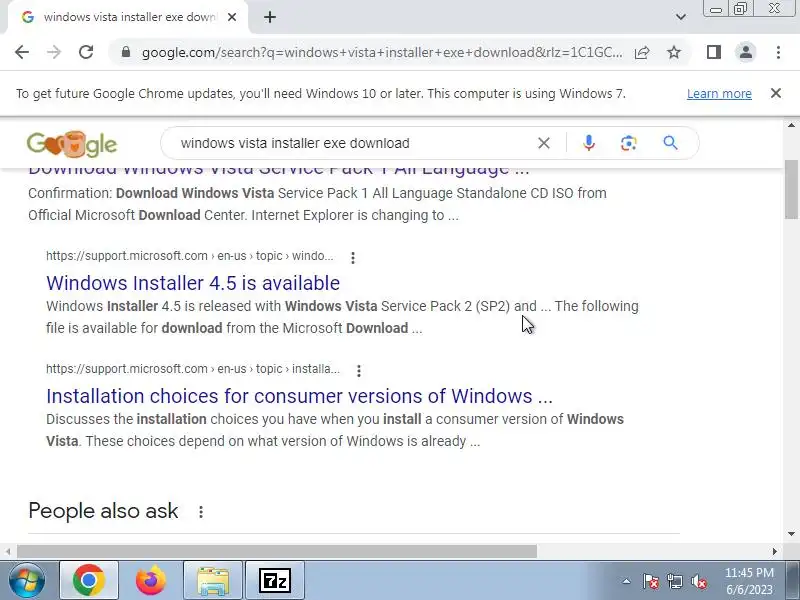Expand the tab search chevron

(x=681, y=17)
